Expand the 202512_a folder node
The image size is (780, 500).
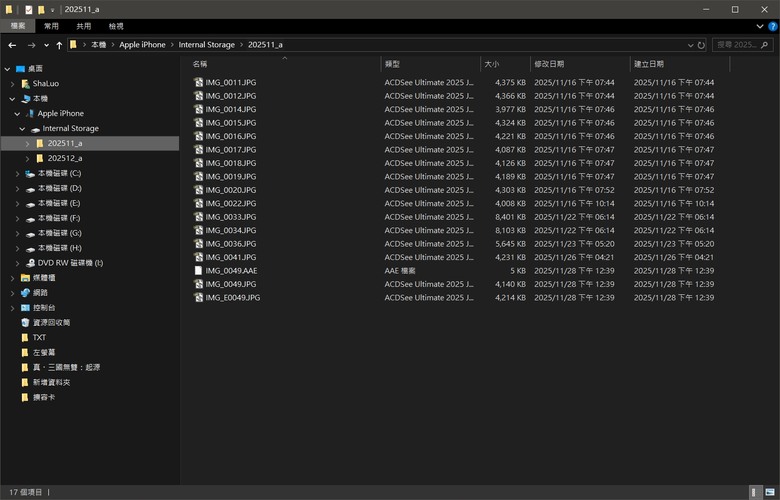[x=27, y=159]
